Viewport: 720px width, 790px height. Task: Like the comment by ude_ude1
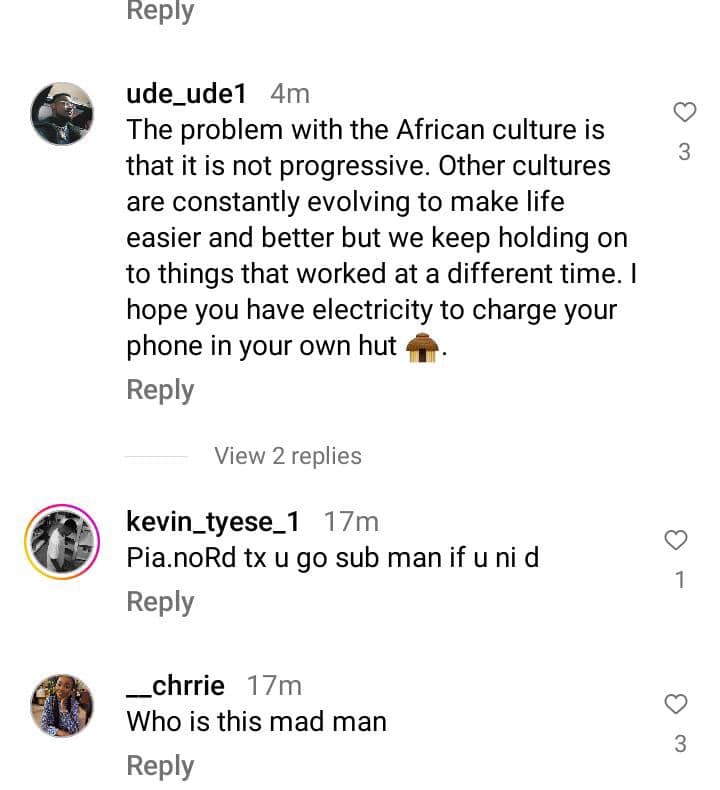click(x=684, y=112)
